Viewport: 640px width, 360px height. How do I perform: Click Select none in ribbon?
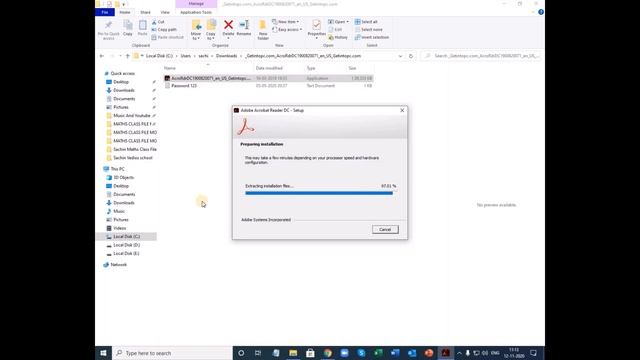369,29
